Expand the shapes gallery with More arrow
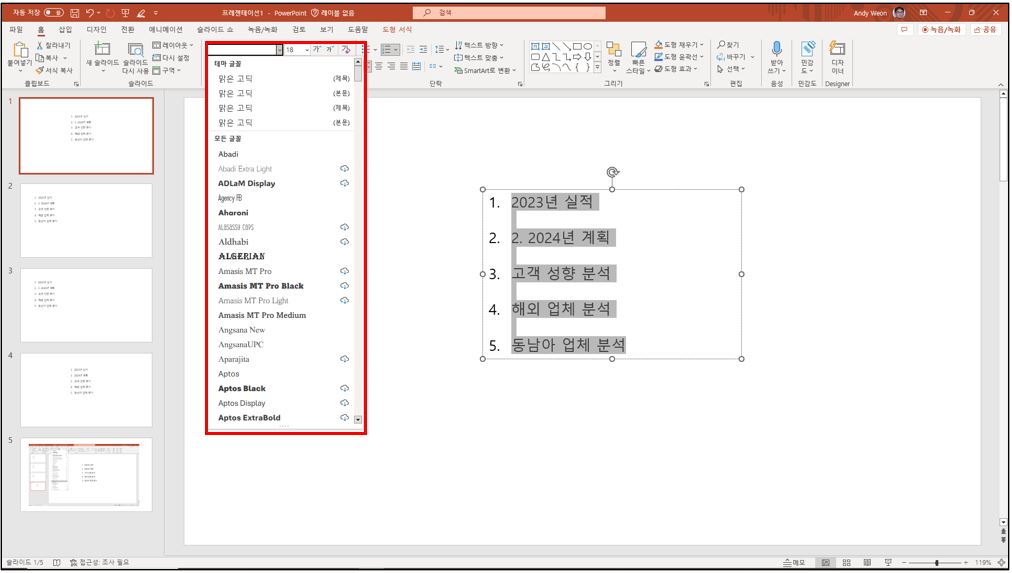This screenshot has height=573, width=1012. click(597, 67)
